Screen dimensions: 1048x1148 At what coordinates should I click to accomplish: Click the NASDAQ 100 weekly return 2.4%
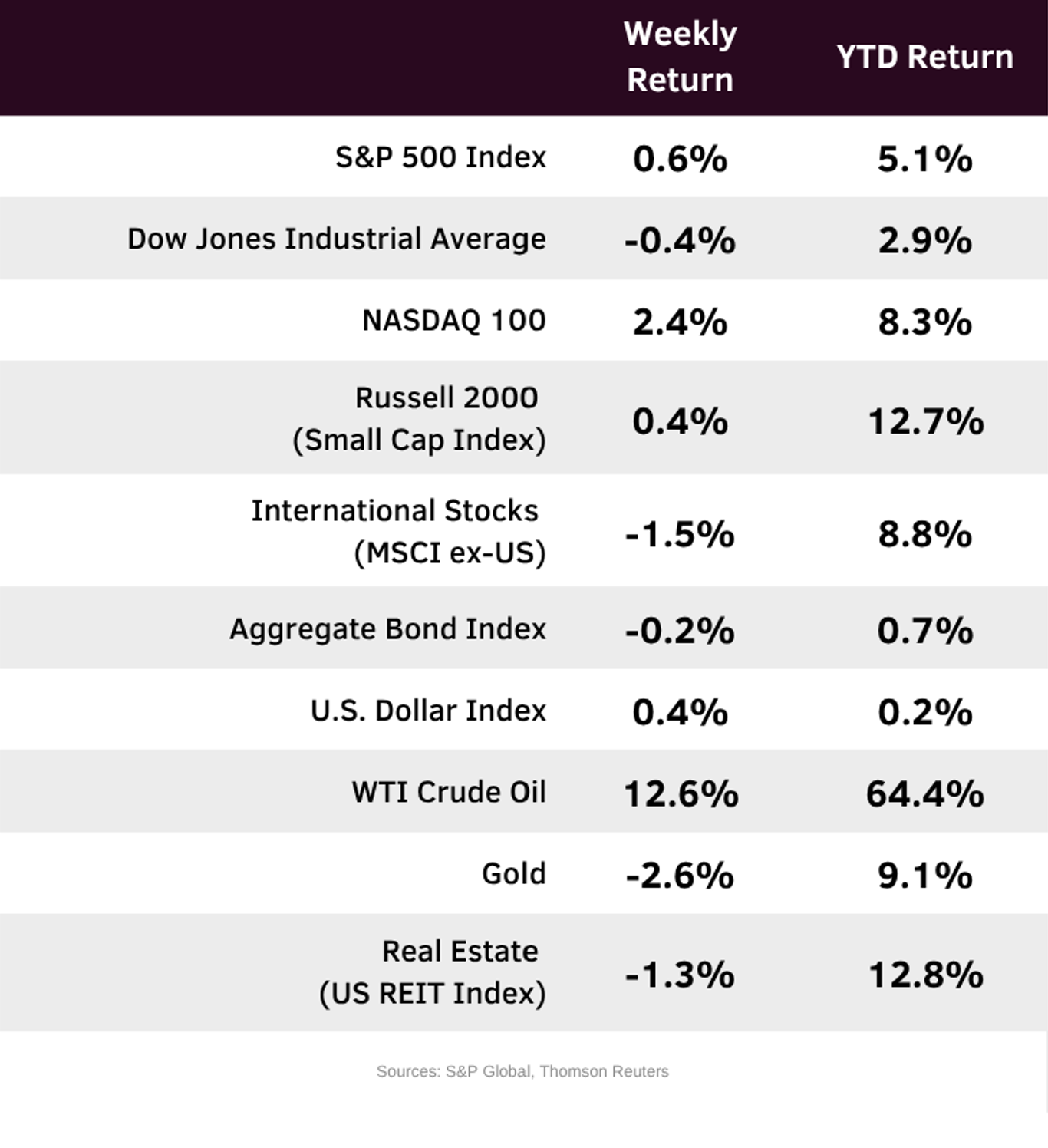coord(680,322)
